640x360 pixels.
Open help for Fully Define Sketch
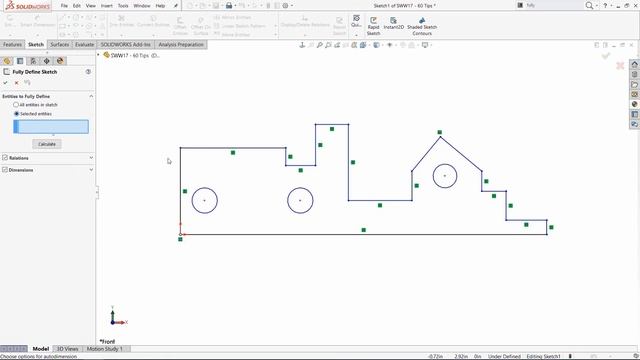[88, 72]
